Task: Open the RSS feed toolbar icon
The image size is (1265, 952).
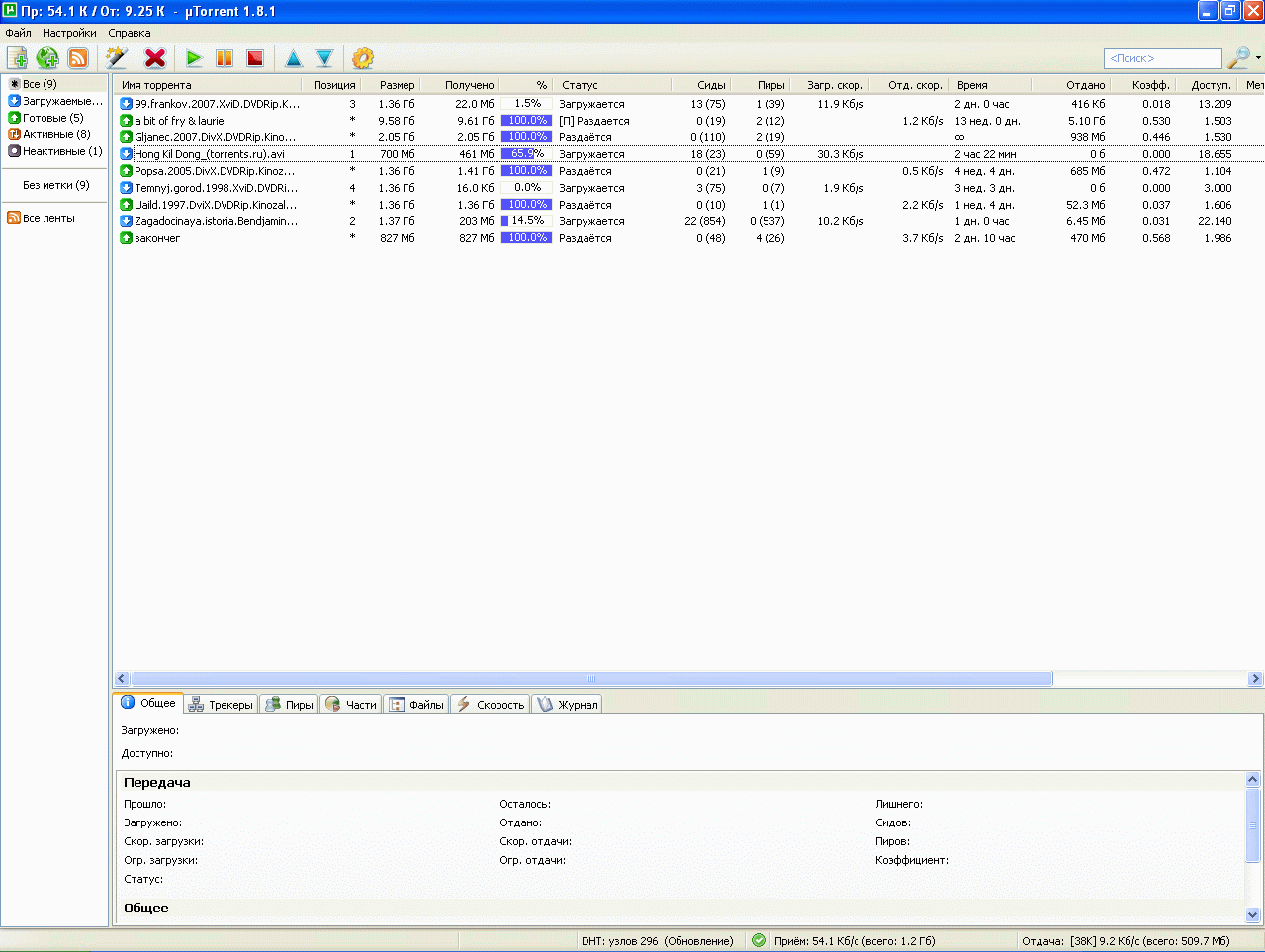Action: pos(78,58)
